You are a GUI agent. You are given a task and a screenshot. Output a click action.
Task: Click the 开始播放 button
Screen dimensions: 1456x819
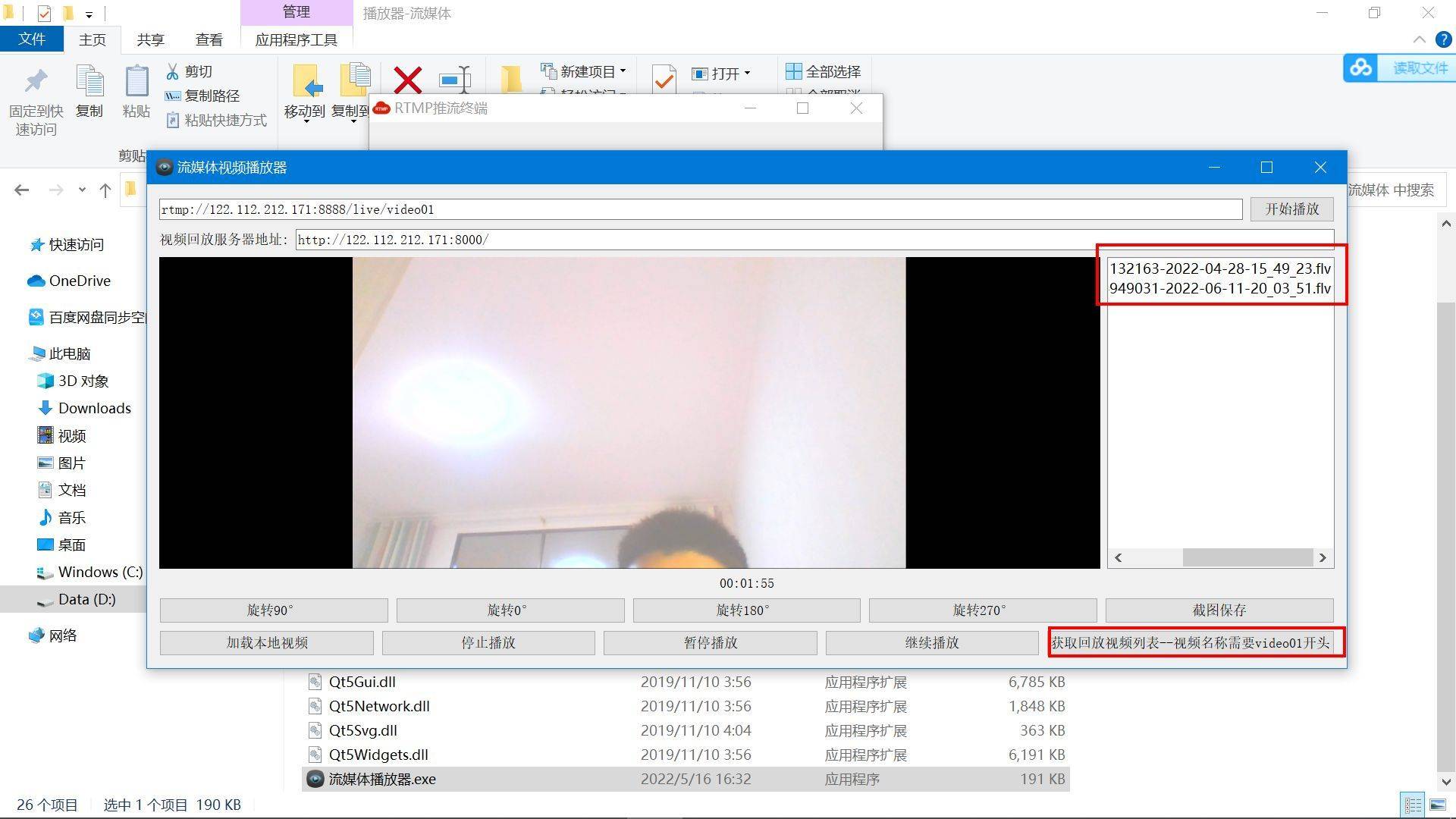1291,209
